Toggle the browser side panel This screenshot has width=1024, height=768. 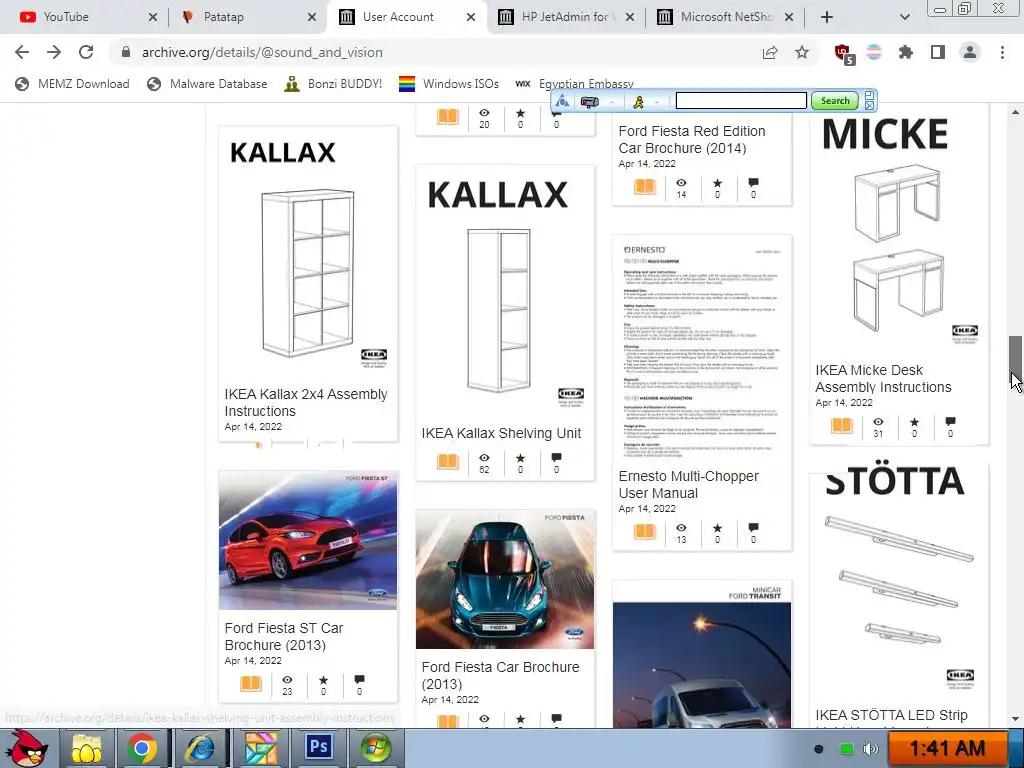tap(938, 52)
